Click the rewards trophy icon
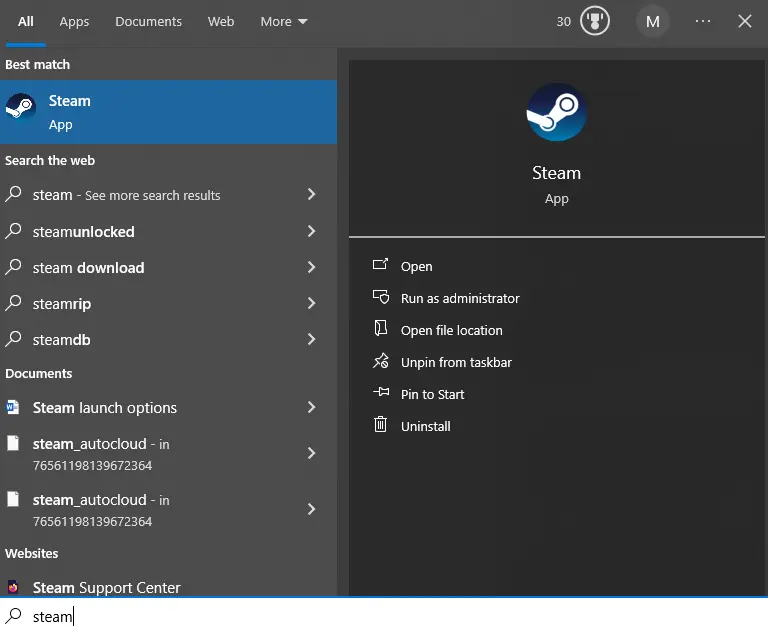 pos(595,21)
